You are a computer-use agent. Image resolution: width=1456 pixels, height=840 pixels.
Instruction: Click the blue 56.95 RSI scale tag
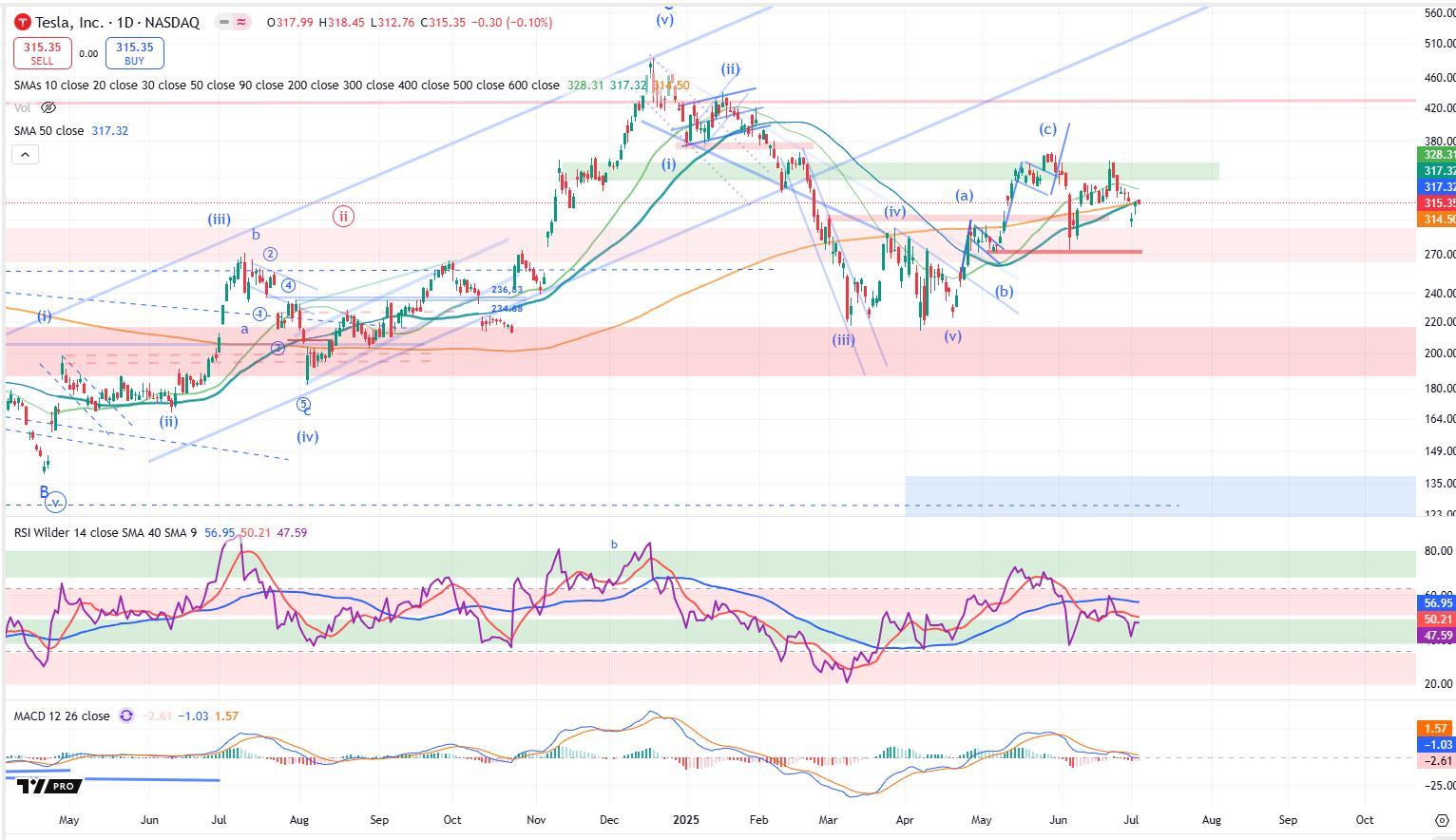pos(1438,602)
